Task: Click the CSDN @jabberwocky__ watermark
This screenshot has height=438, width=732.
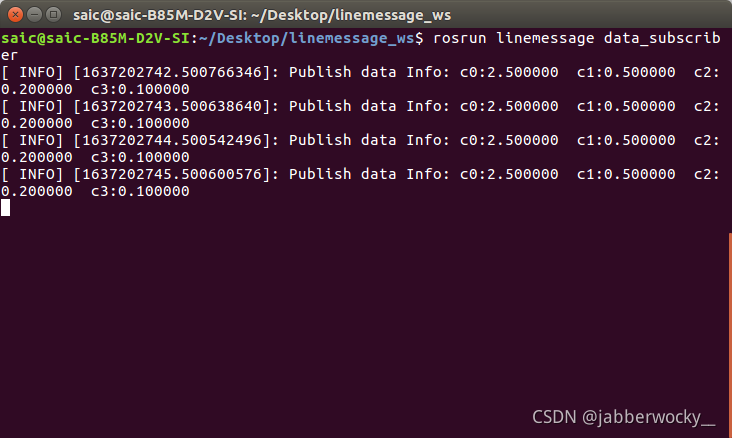Action: (624, 417)
